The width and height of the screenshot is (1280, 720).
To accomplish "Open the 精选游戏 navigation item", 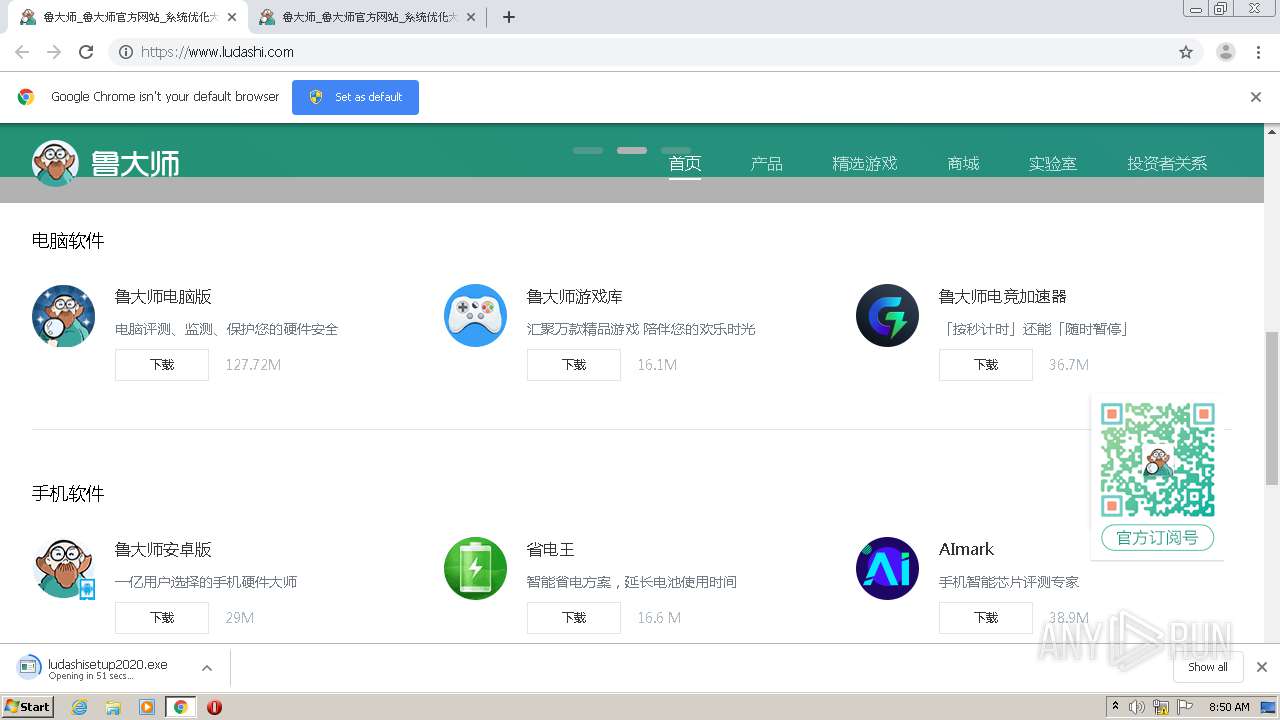I will pos(865,163).
